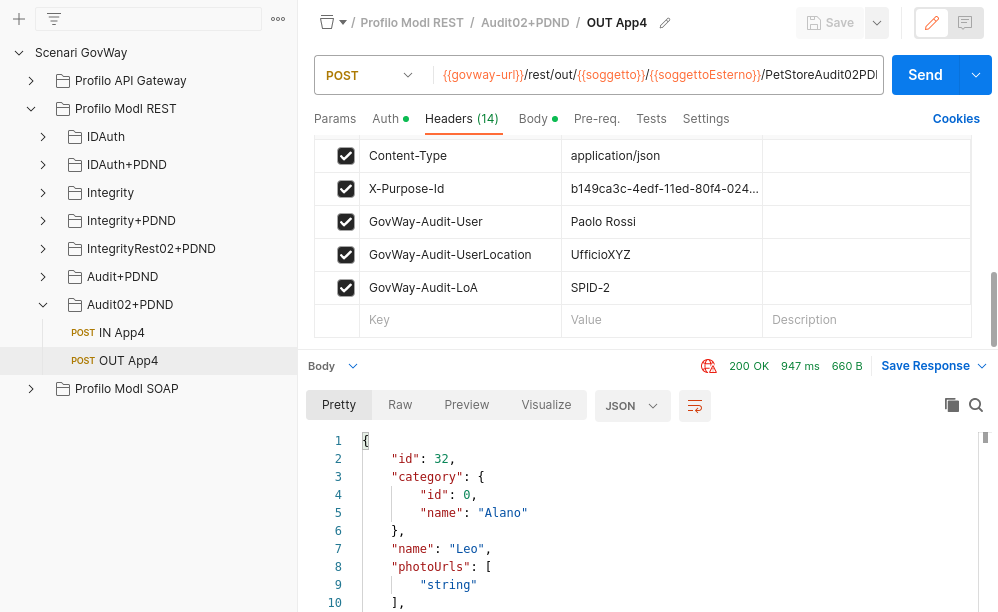
Task: Click the Audit+PDND folder icon
Action: click(74, 277)
